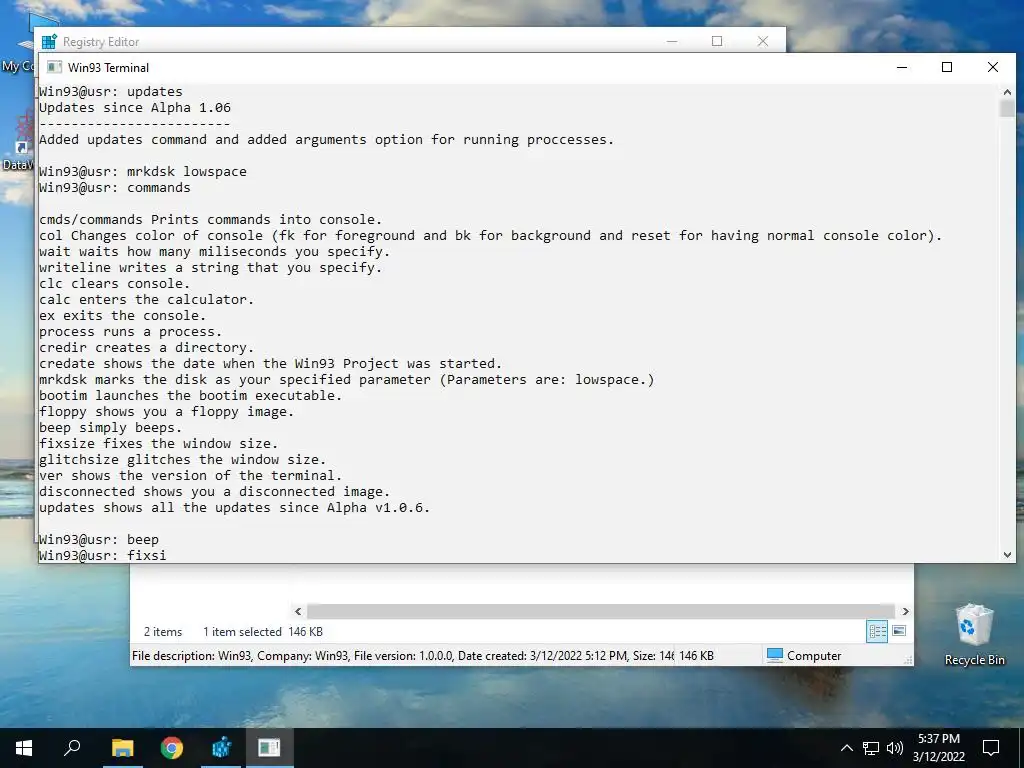The width and height of the screenshot is (1024, 768).
Task: Click 'Win93@usr: beep' line
Action: (99, 539)
